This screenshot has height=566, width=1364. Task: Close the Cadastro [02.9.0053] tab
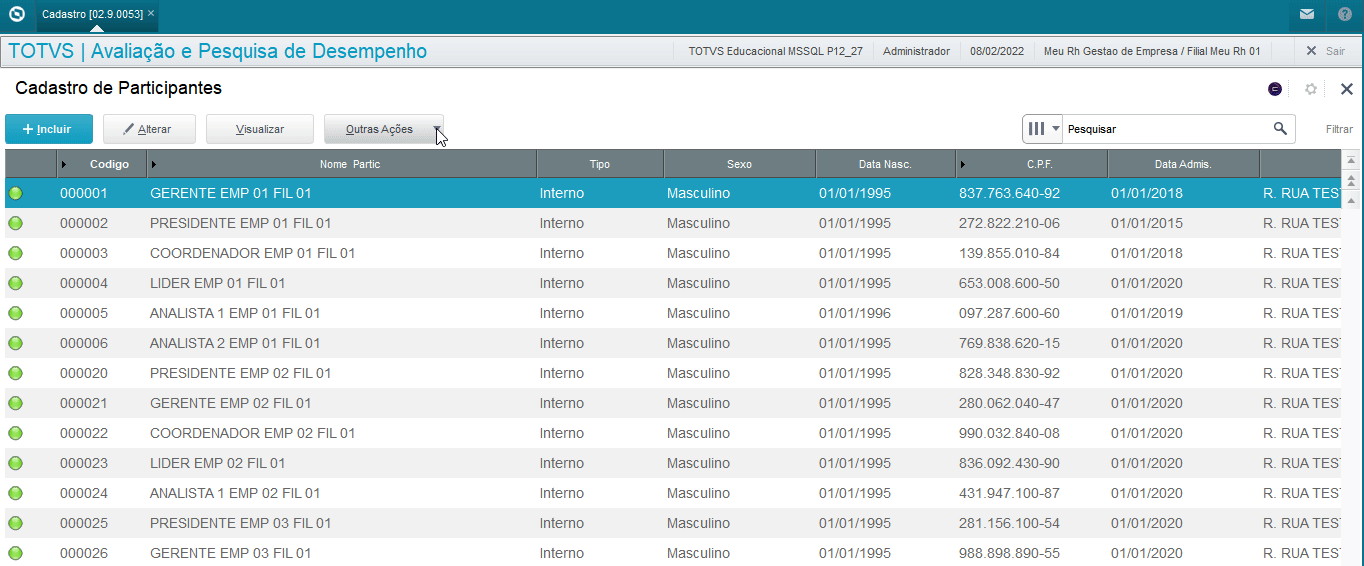click(x=150, y=14)
